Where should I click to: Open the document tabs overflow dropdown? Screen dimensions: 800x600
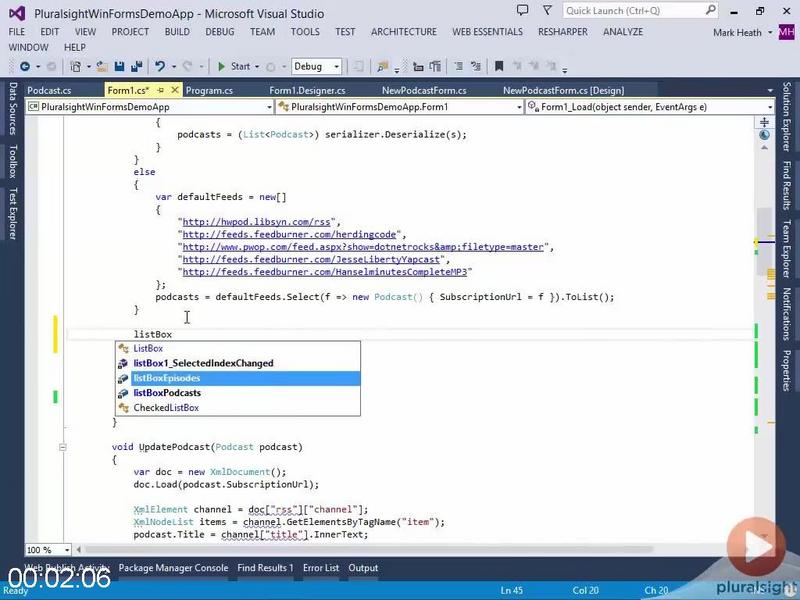[x=769, y=90]
